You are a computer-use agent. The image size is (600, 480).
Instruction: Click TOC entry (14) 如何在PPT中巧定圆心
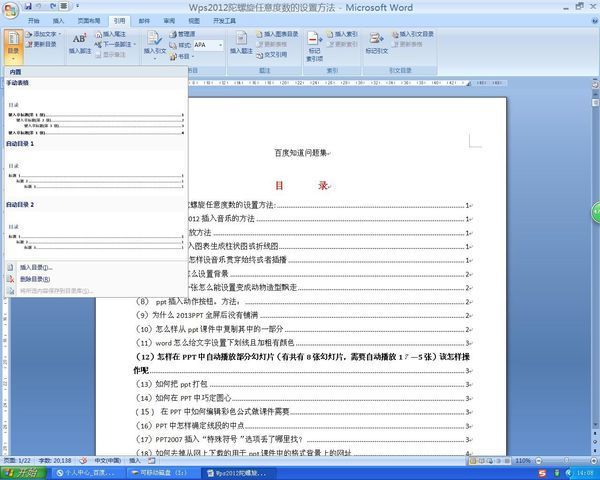pyautogui.click(x=303, y=398)
